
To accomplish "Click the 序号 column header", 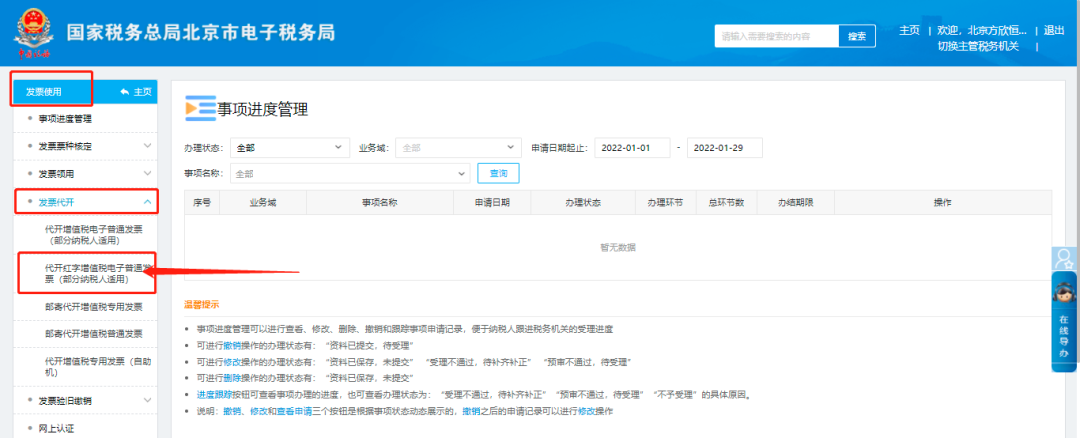I will coord(202,202).
